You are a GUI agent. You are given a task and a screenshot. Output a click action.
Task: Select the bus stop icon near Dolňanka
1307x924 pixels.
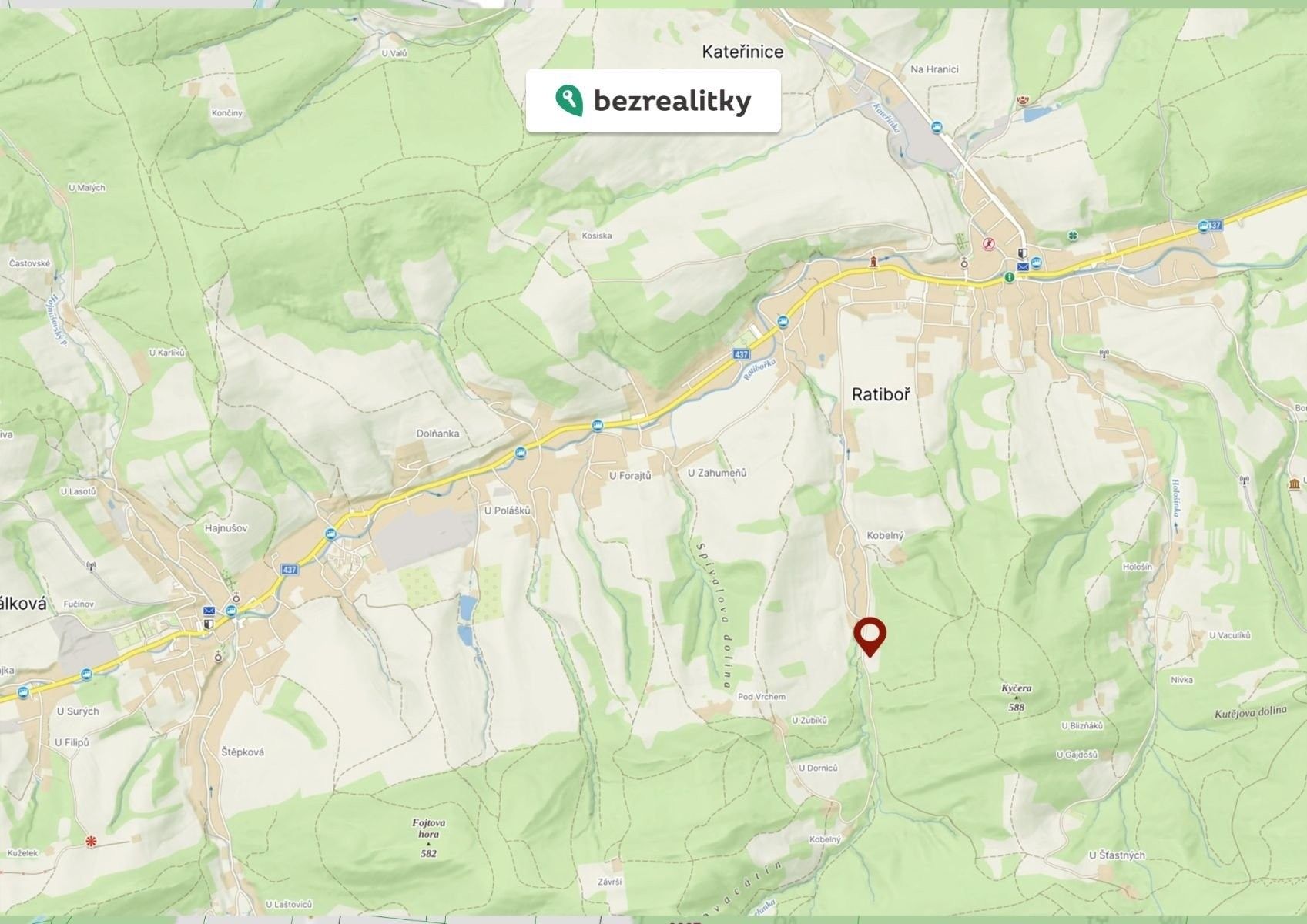521,453
